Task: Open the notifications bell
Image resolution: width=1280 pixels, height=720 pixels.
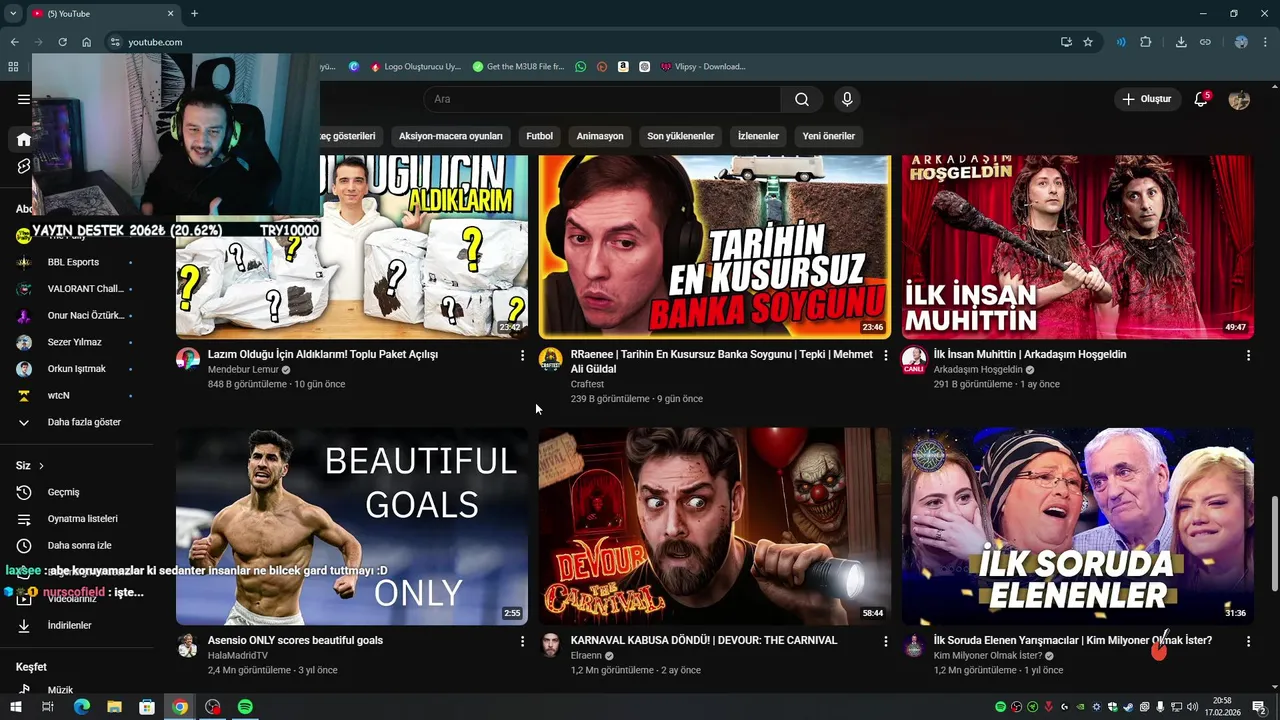Action: [x=1201, y=99]
